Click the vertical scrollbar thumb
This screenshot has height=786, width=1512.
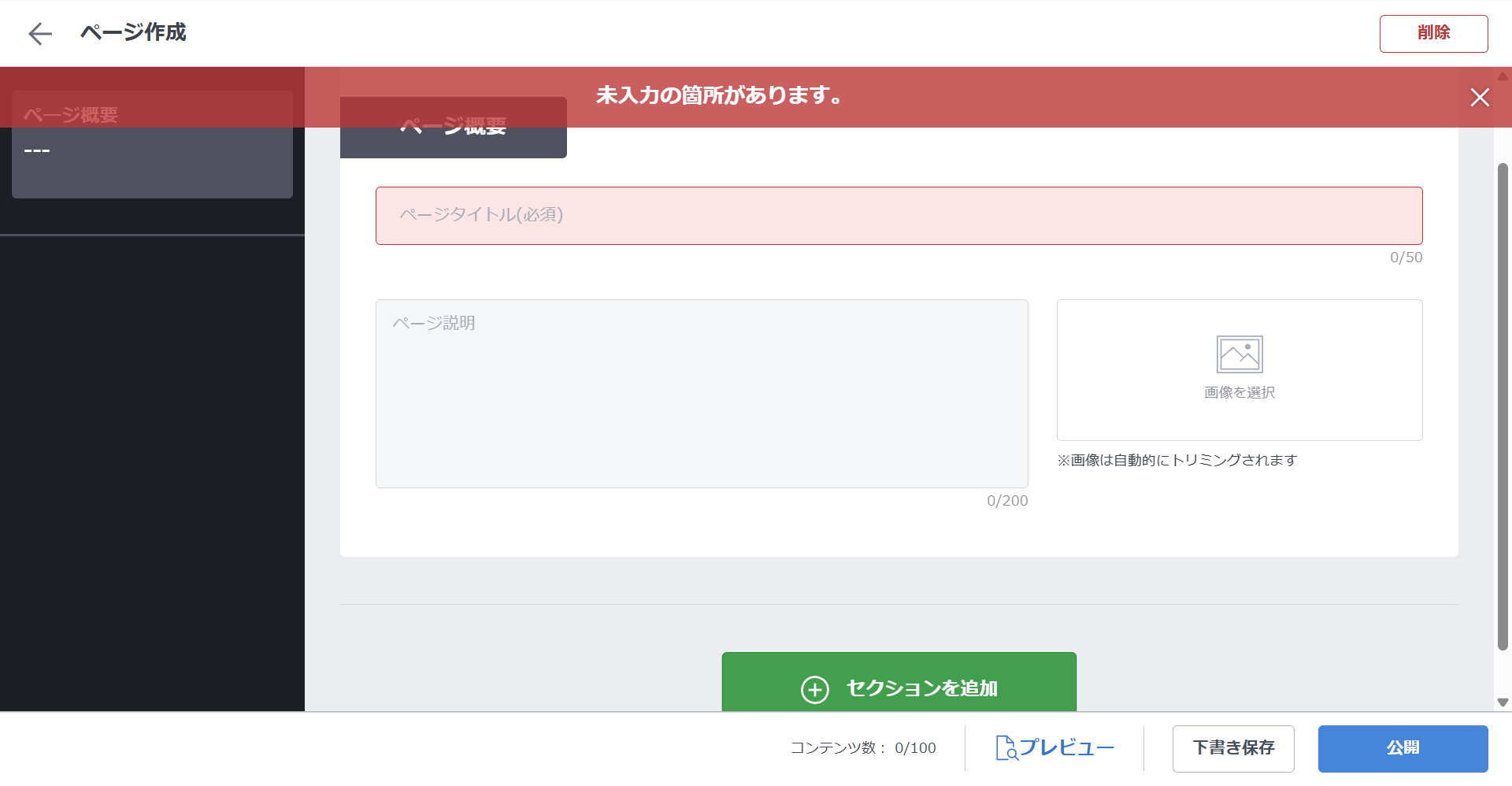click(x=1503, y=406)
